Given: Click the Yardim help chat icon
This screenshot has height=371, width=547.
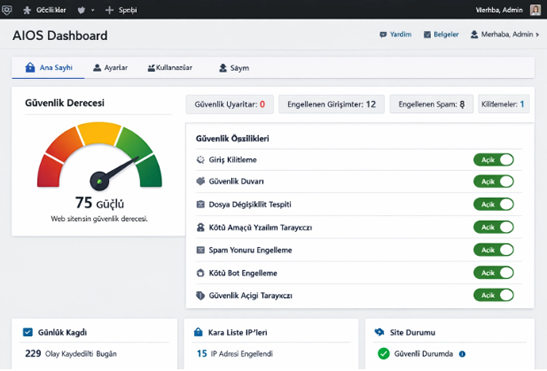Looking at the screenshot, I should coord(383,35).
